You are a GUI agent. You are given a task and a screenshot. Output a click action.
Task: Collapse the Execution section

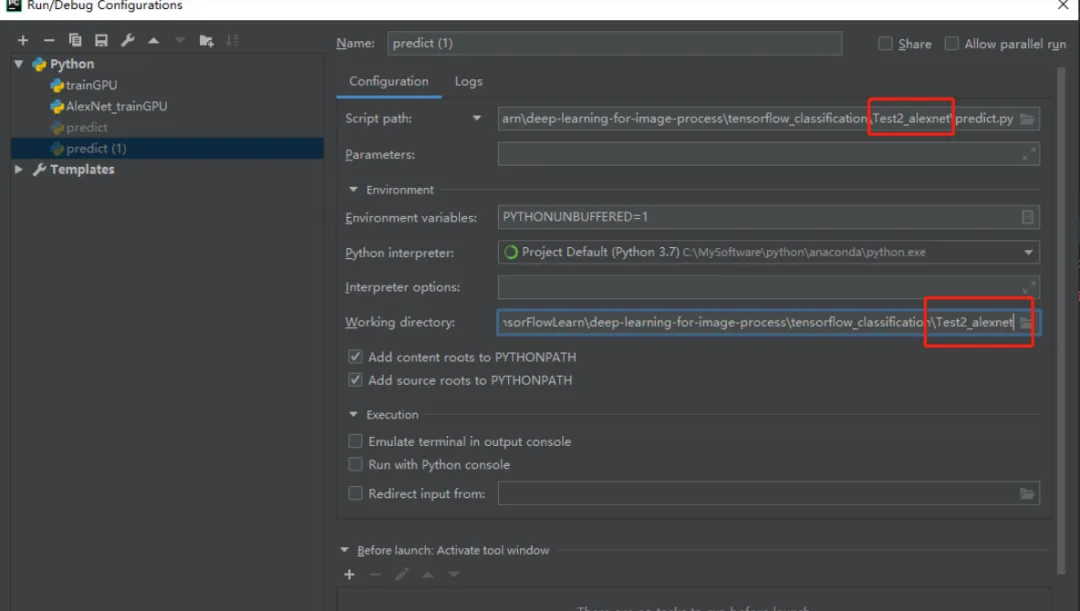point(354,415)
